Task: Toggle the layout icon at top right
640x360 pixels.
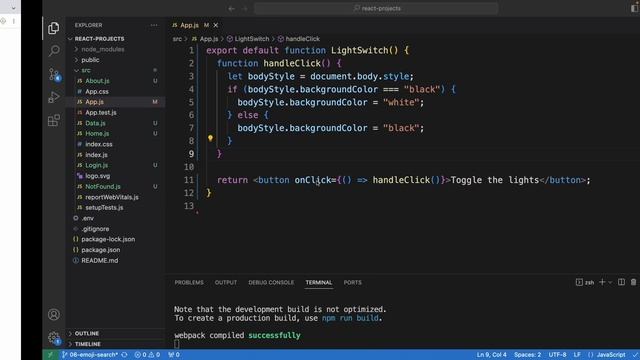Action: [x=634, y=8]
